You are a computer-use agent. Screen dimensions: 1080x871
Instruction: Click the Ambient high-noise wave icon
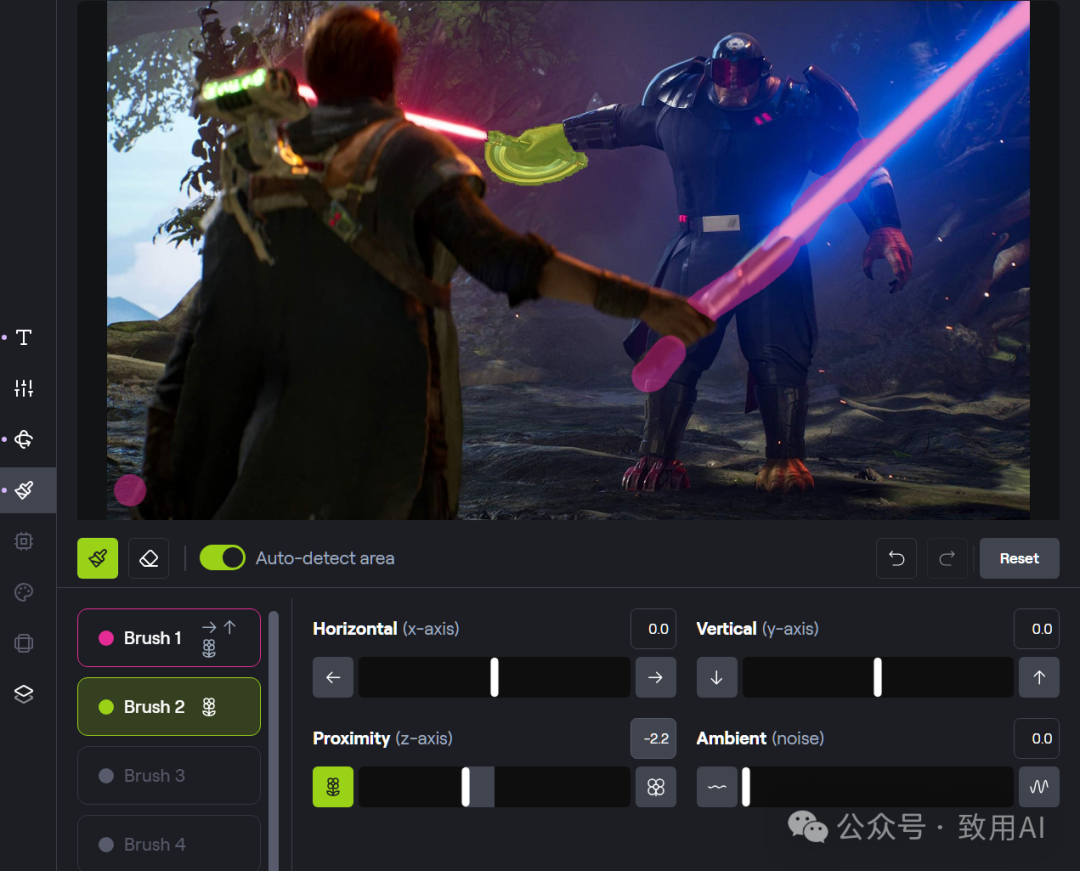point(1039,787)
